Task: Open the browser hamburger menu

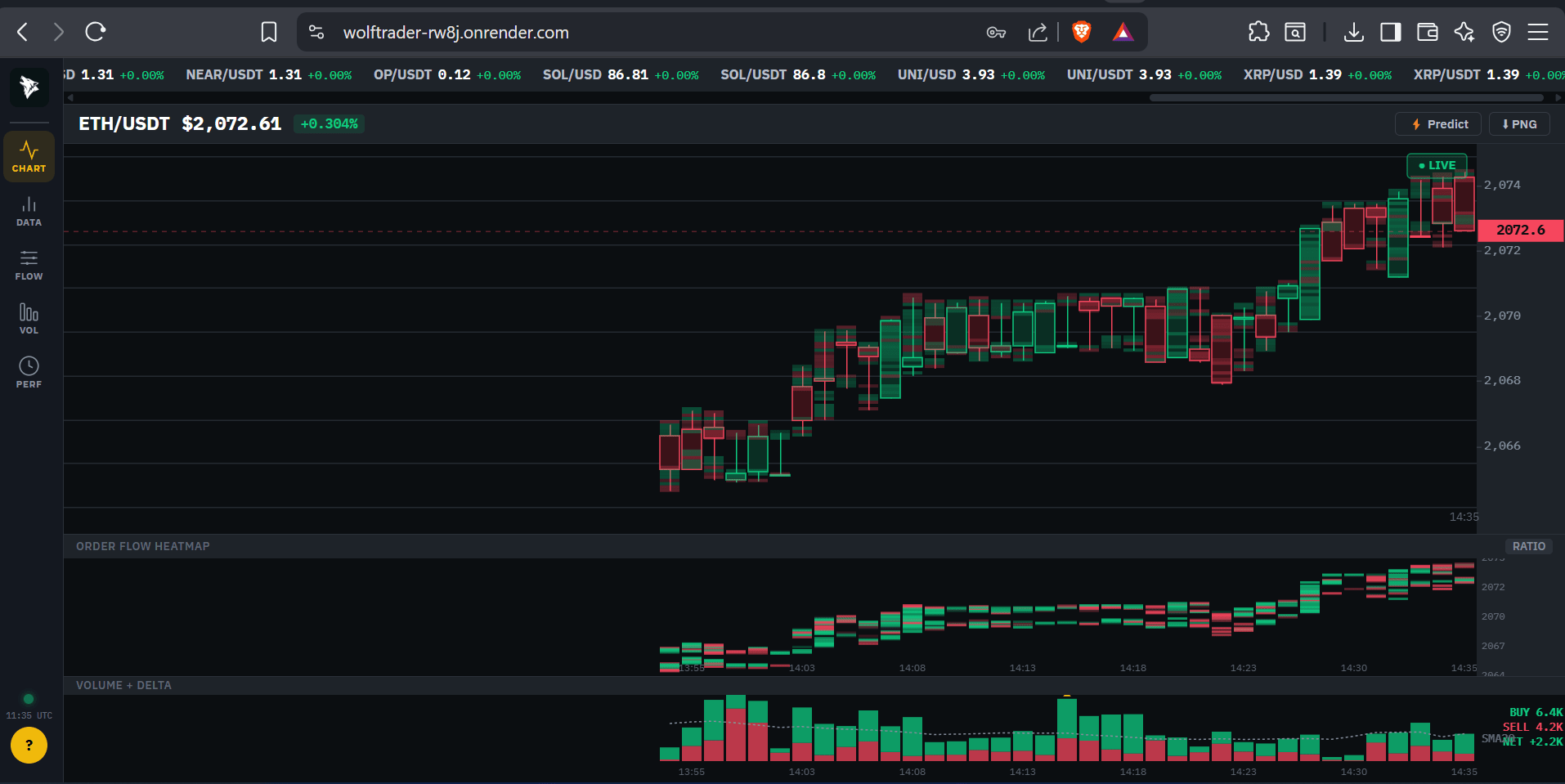Action: point(1538,32)
